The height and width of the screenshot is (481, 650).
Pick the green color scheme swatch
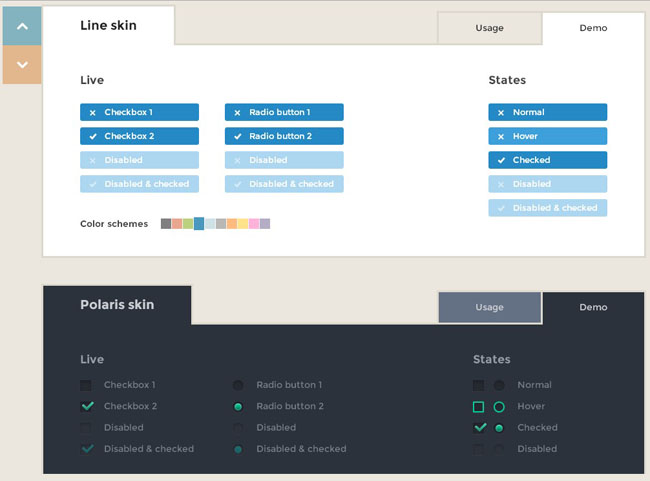coord(188,224)
